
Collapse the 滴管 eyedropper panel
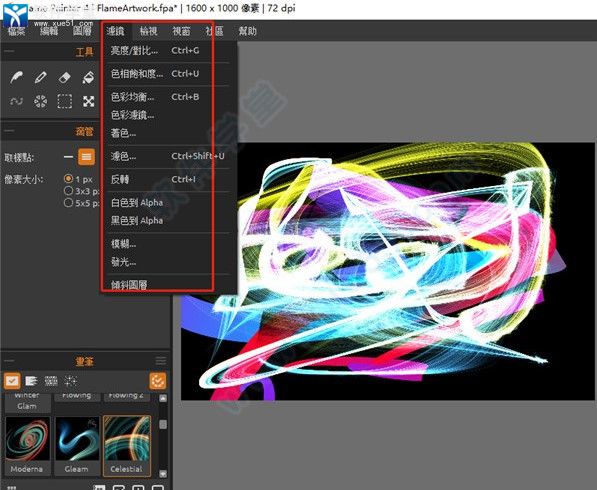click(x=9, y=131)
